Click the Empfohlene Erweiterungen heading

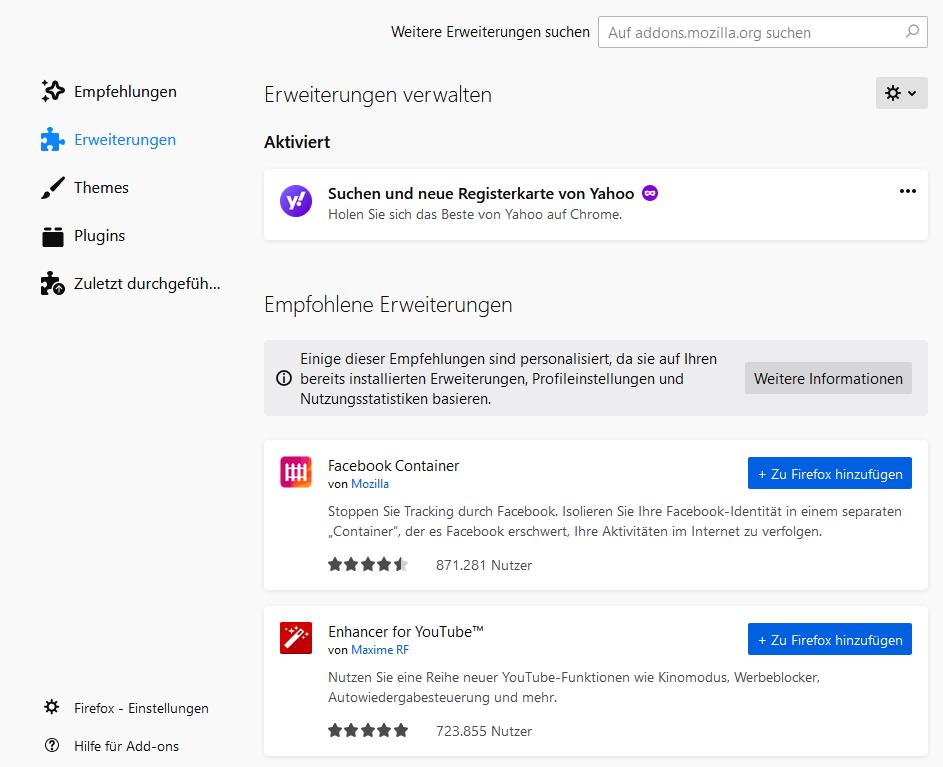(388, 304)
